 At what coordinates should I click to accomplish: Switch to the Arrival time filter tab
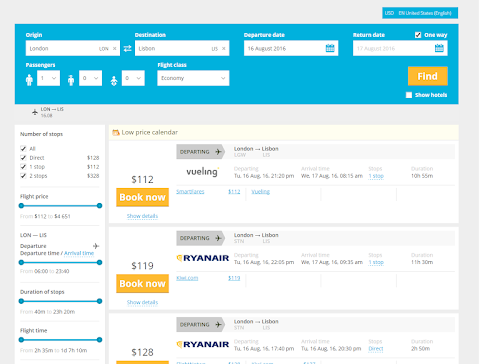[79, 253]
